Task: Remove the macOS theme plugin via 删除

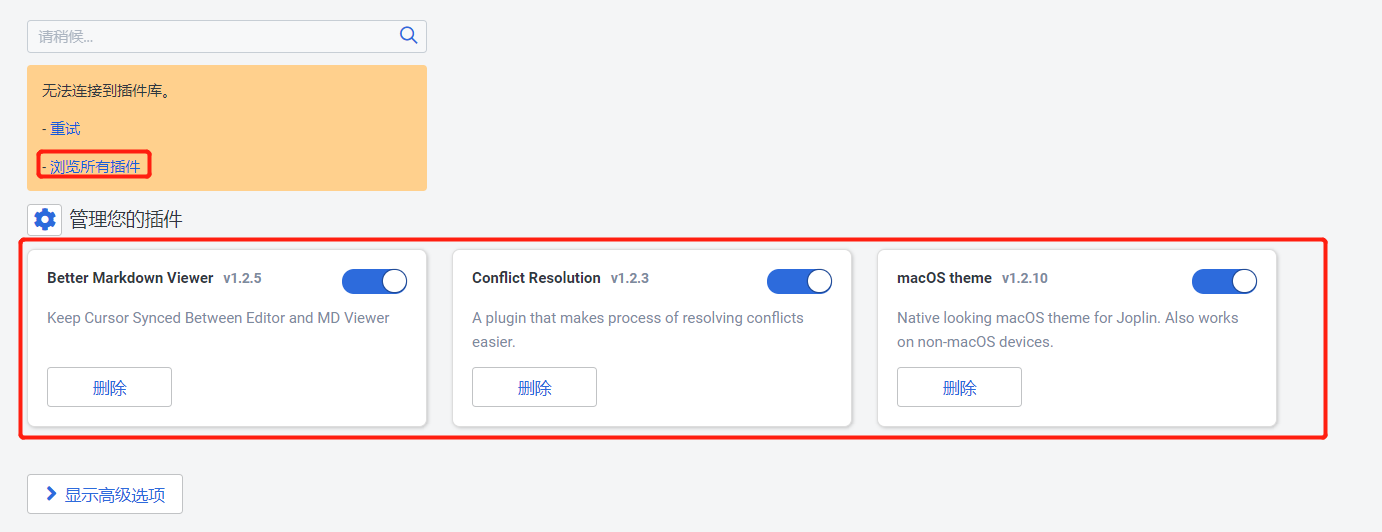Action: (x=959, y=387)
